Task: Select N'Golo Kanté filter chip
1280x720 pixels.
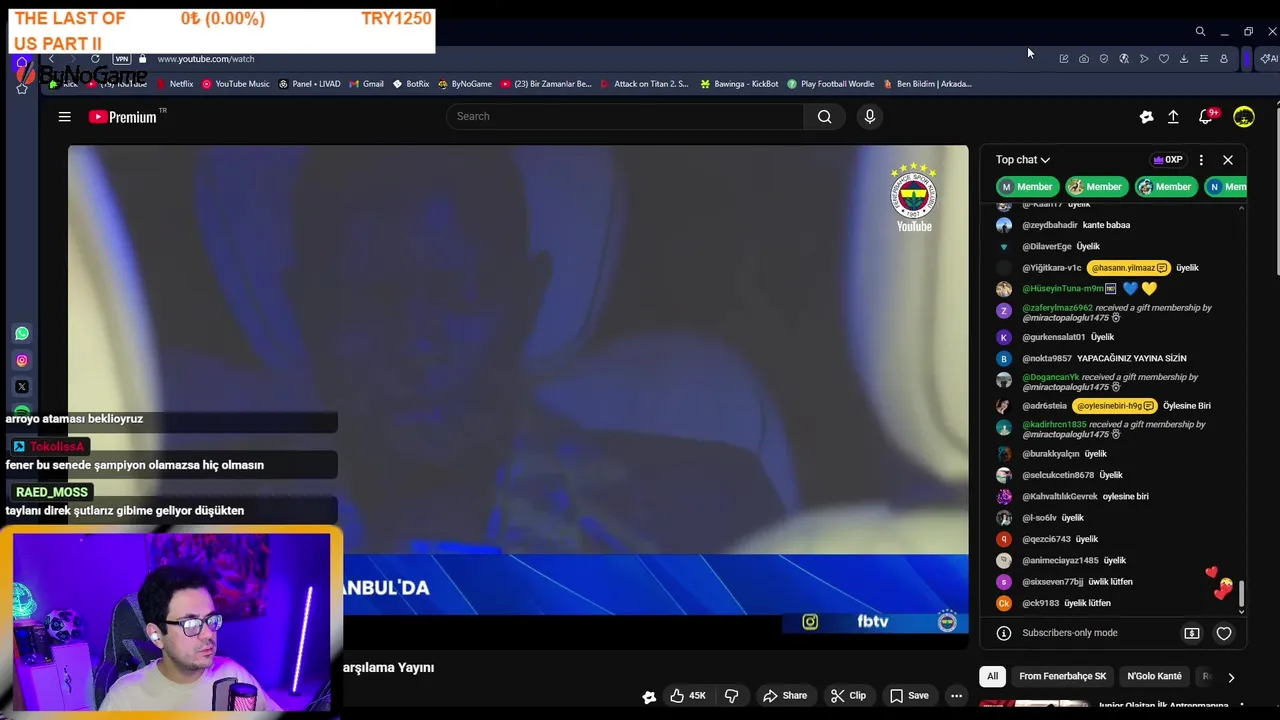Action: 1154,676
